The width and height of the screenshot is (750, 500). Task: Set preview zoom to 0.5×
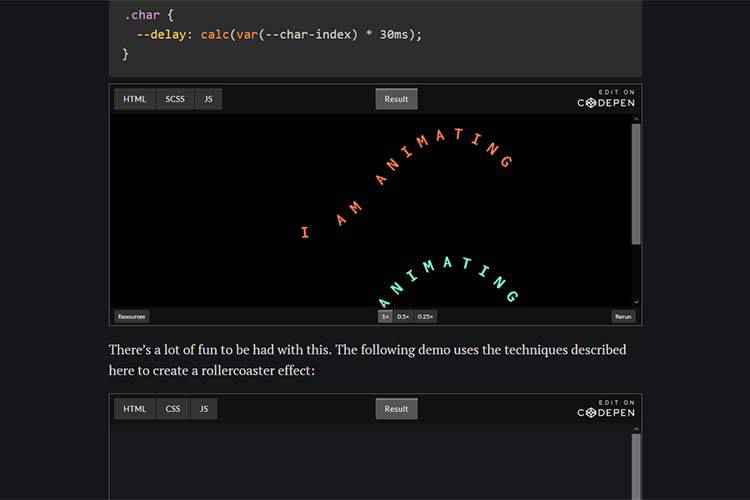pyautogui.click(x=403, y=316)
